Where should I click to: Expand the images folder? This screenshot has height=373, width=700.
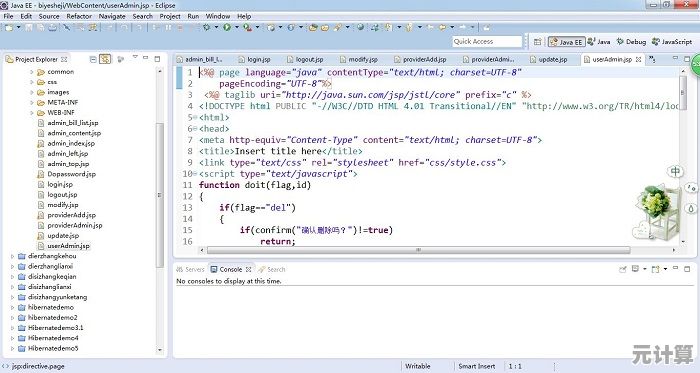(x=32, y=92)
